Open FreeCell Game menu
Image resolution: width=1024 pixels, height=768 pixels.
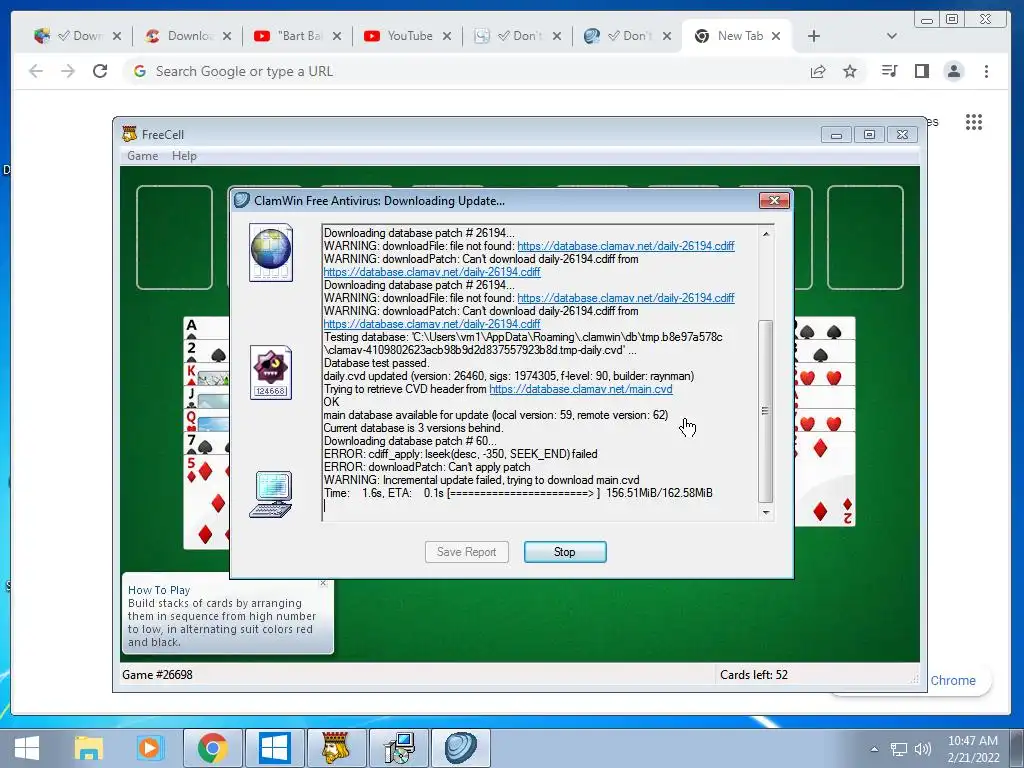(142, 156)
